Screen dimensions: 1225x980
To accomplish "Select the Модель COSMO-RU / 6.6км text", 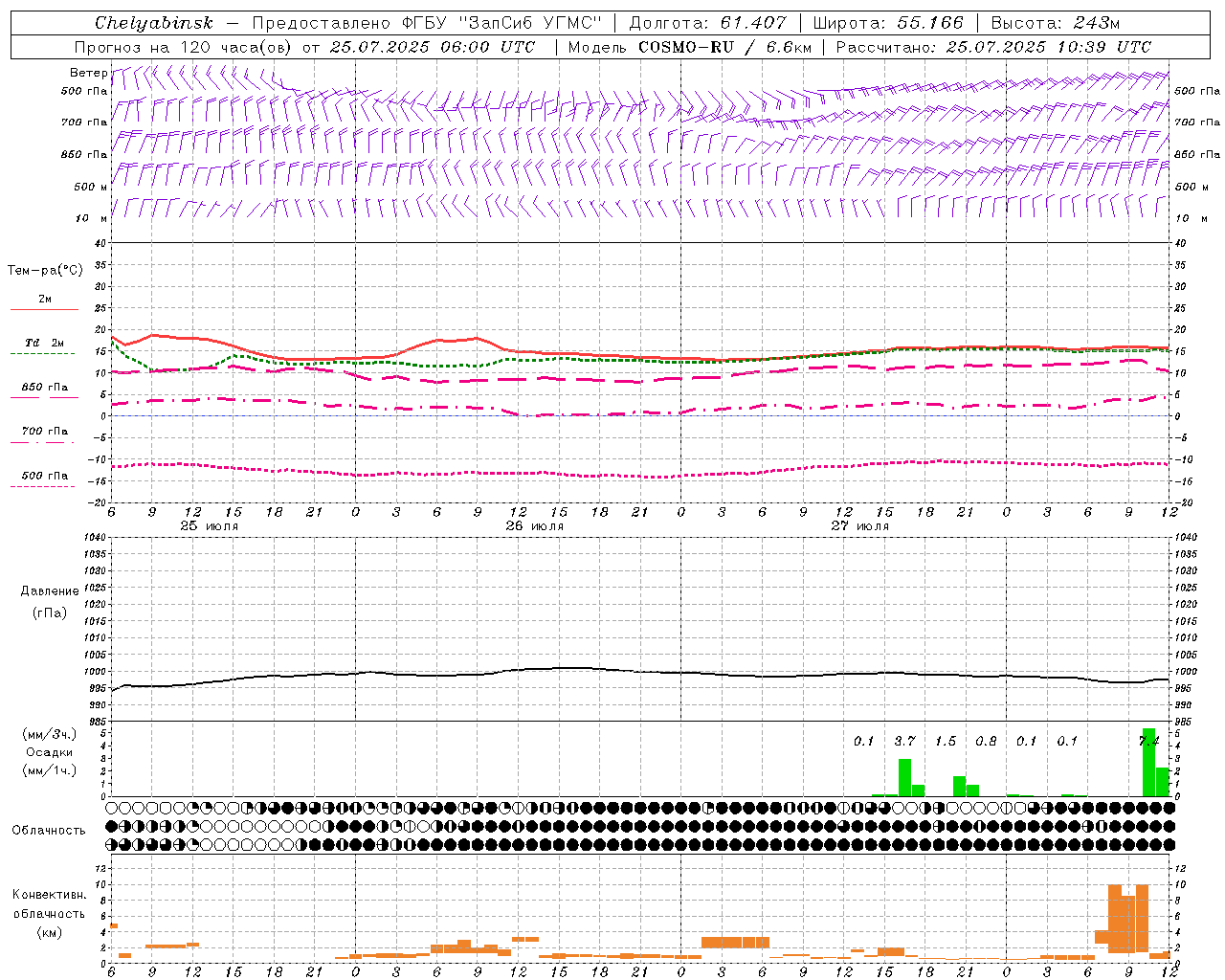I will [x=690, y=47].
